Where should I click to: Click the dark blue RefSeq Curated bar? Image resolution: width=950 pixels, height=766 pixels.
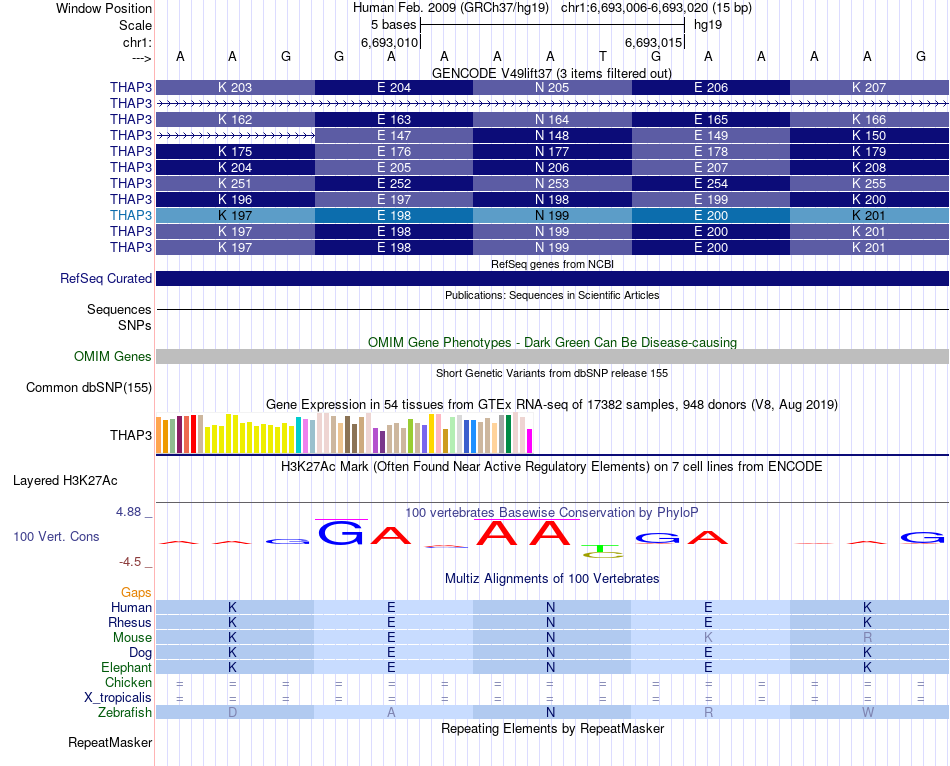pyautogui.click(x=552, y=278)
